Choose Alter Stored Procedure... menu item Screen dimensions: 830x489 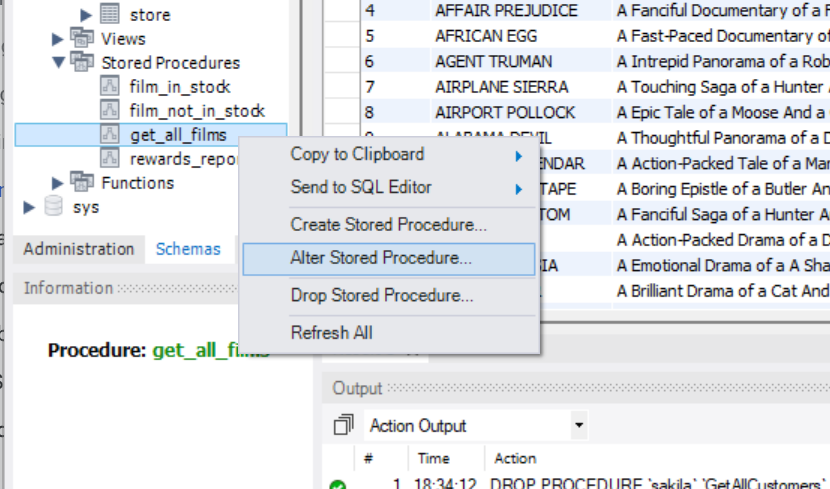[x=389, y=259]
